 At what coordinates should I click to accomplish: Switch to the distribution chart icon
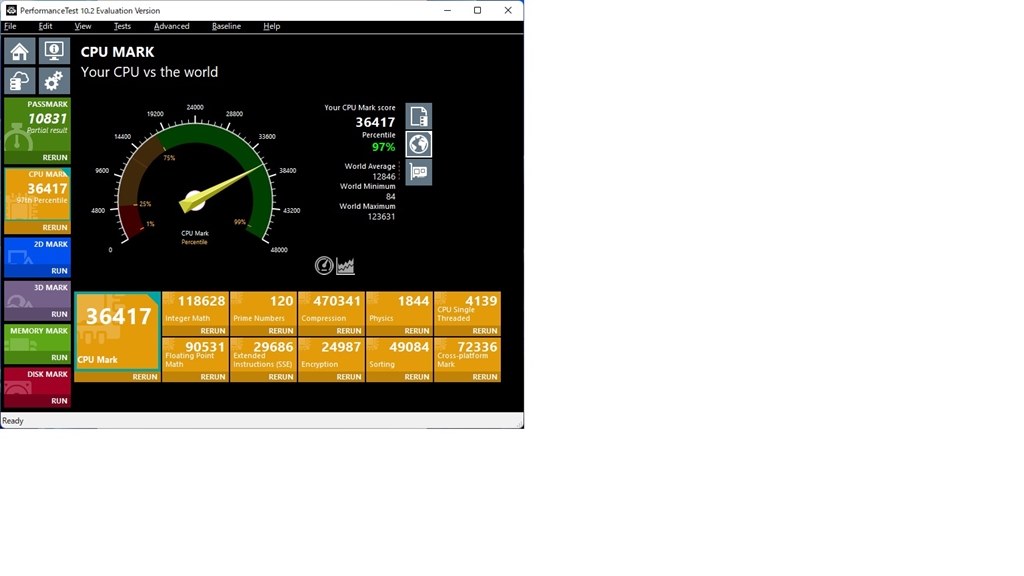pos(345,266)
